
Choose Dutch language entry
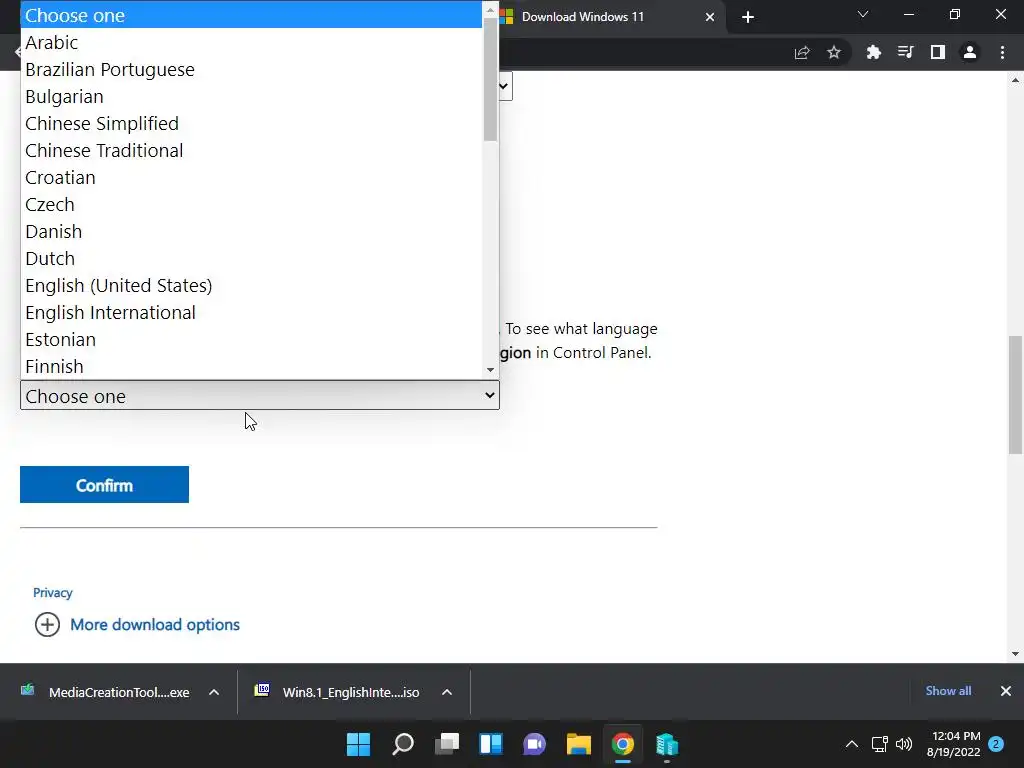[251, 259]
